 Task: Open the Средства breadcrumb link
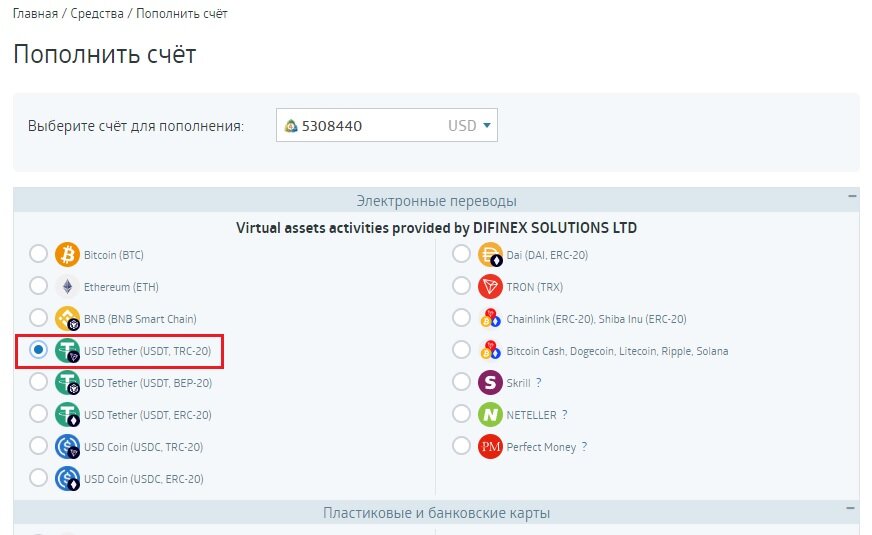click(97, 13)
